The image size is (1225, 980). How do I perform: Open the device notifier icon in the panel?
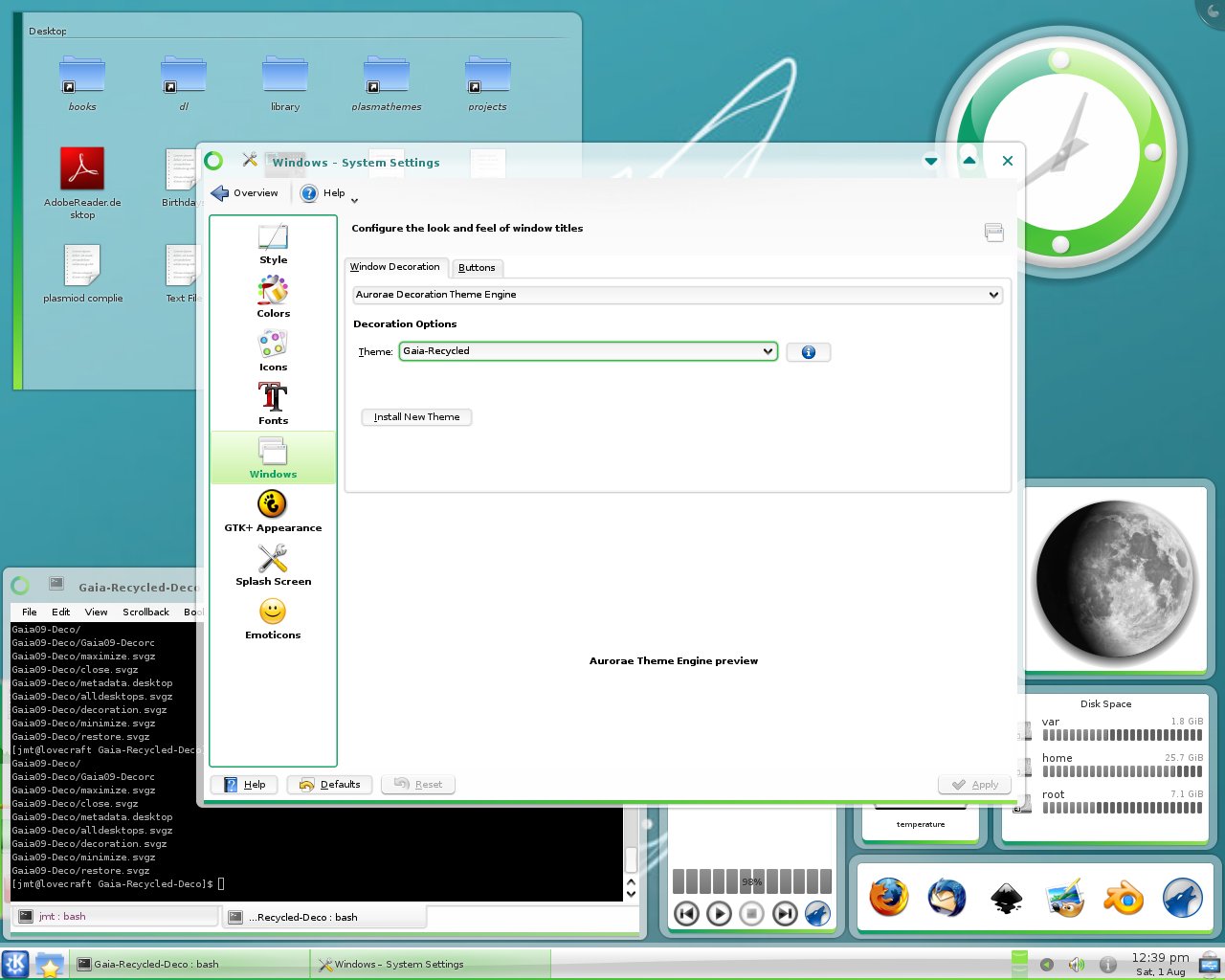(x=1210, y=964)
